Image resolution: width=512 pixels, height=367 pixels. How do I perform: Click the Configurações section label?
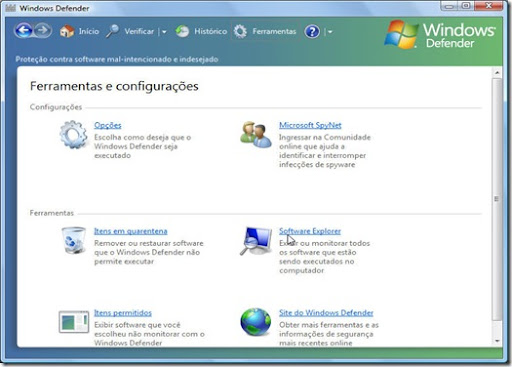click(x=56, y=107)
